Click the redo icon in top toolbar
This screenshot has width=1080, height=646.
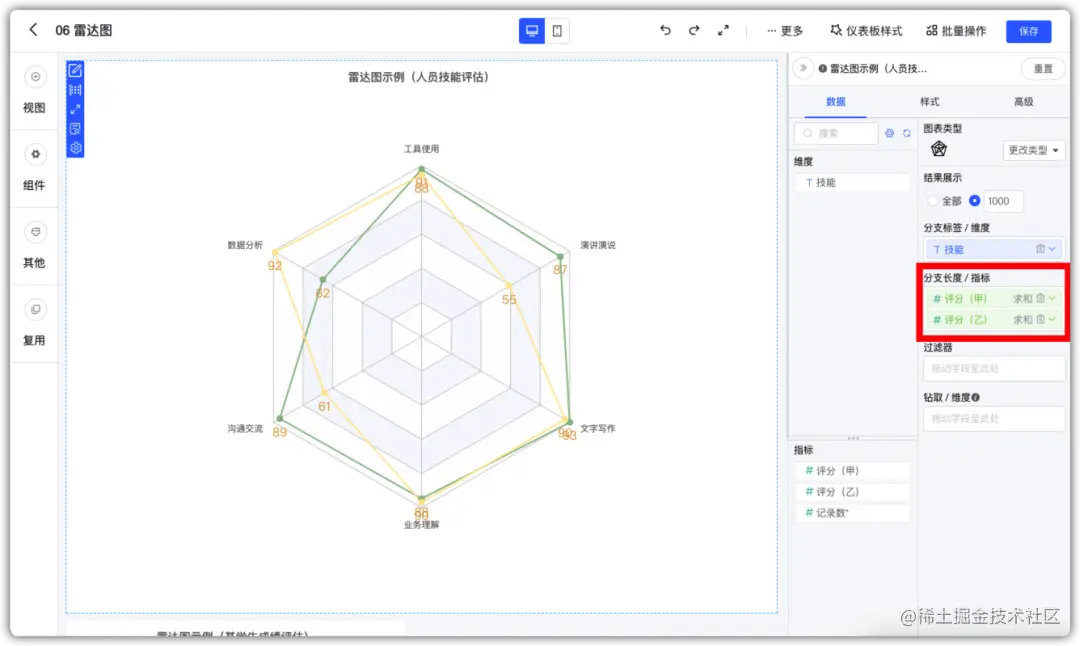(694, 31)
